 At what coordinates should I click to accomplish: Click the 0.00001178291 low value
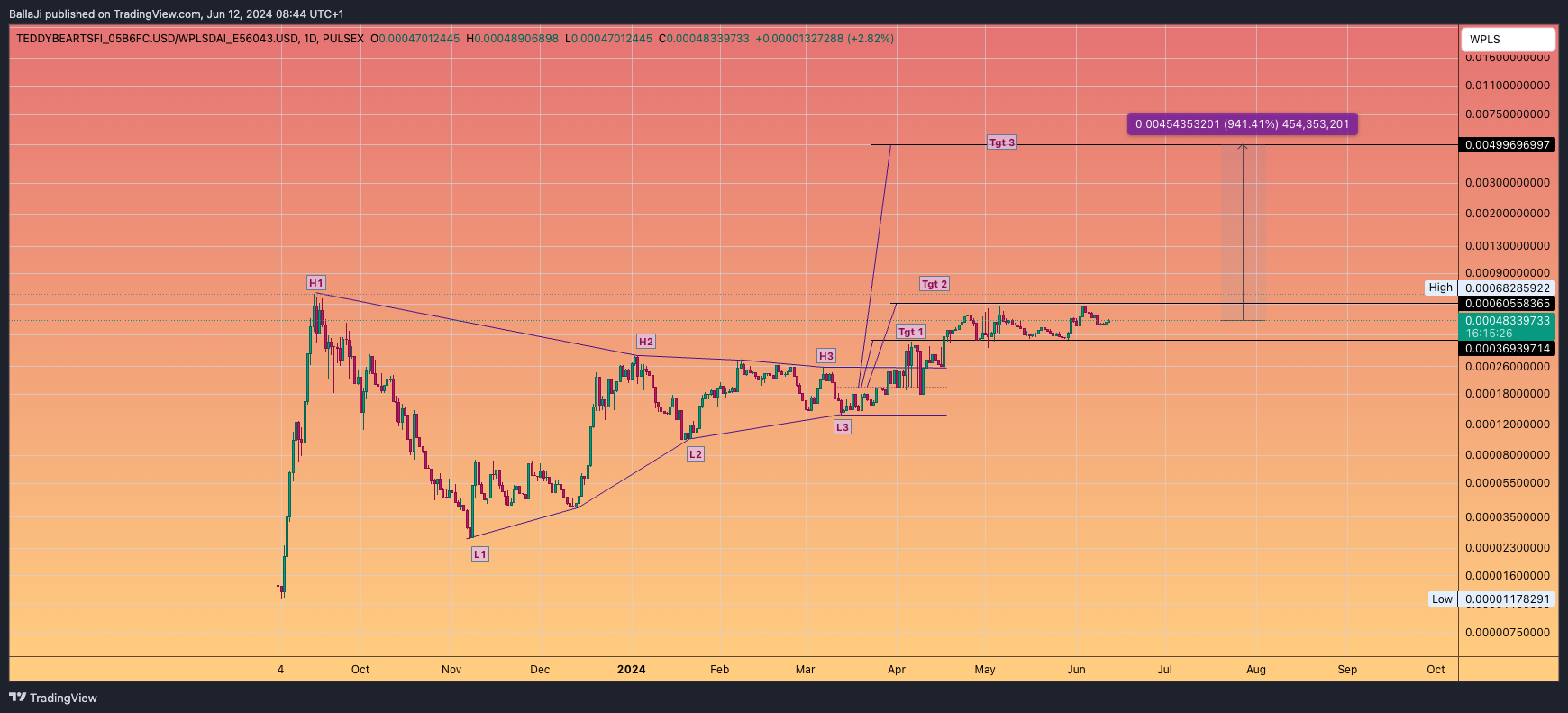pyautogui.click(x=1507, y=599)
